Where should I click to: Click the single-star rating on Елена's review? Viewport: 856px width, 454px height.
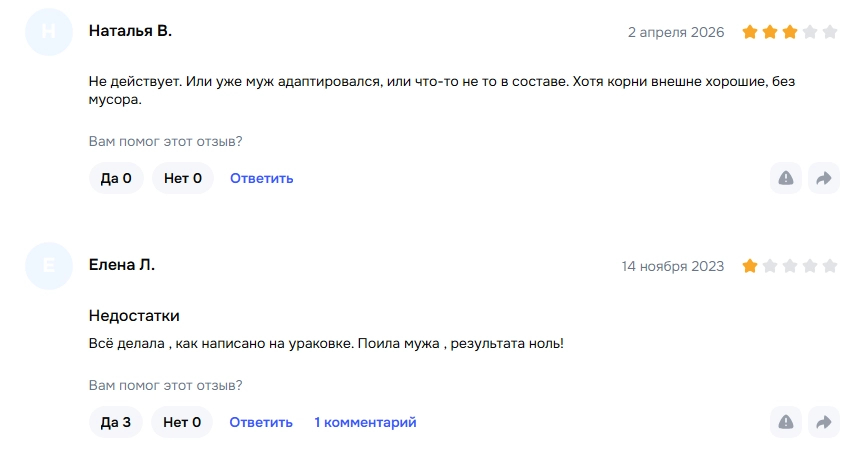pyautogui.click(x=789, y=266)
